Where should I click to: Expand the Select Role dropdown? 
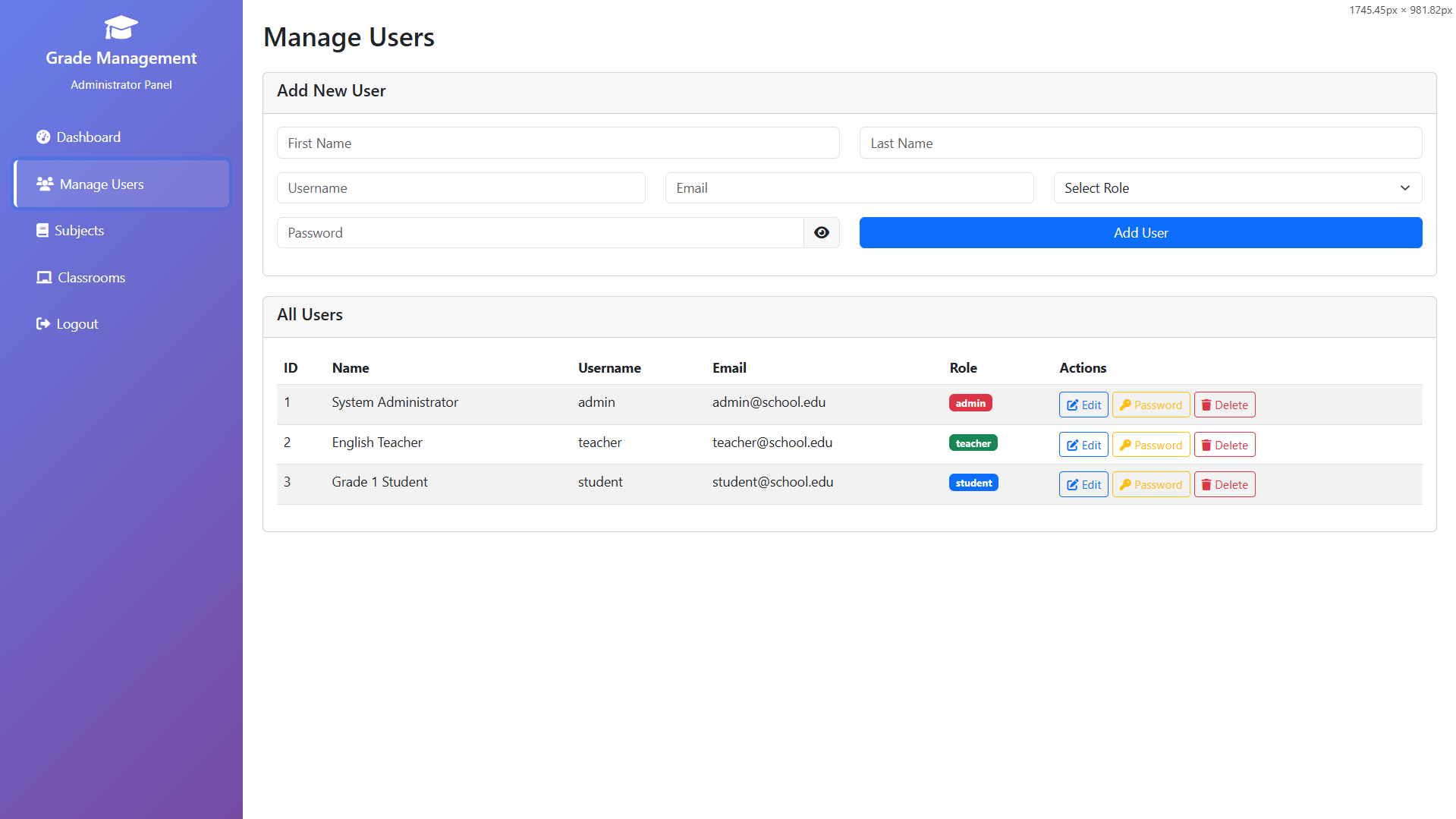(1237, 188)
